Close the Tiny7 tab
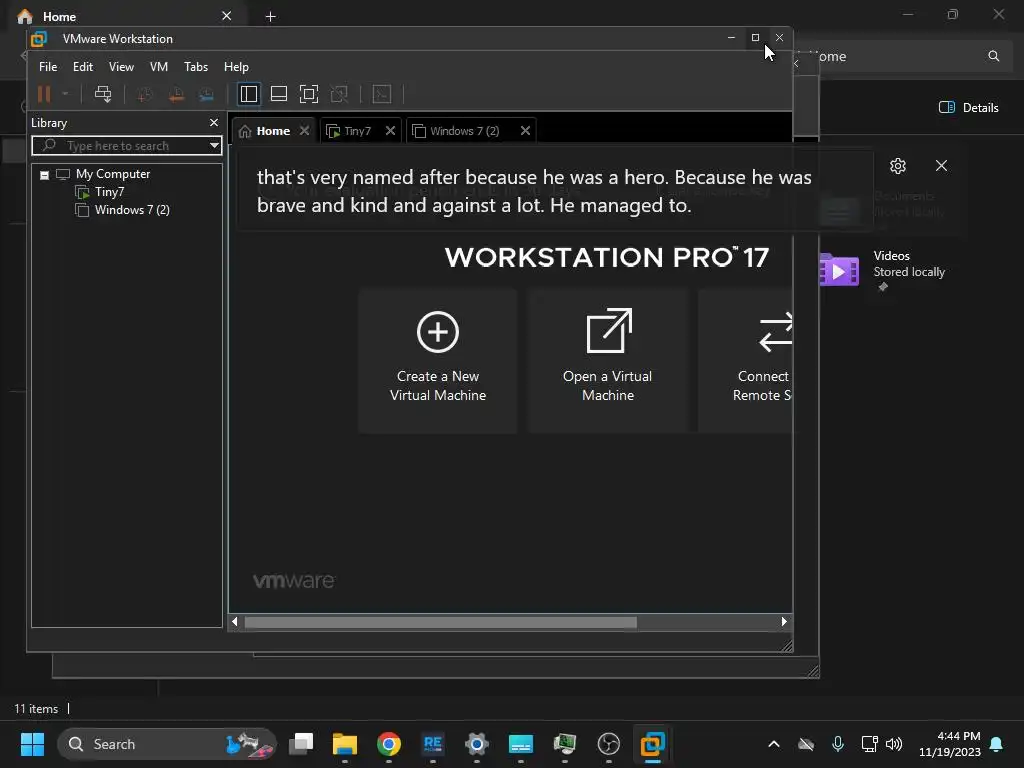The image size is (1024, 768). (391, 131)
